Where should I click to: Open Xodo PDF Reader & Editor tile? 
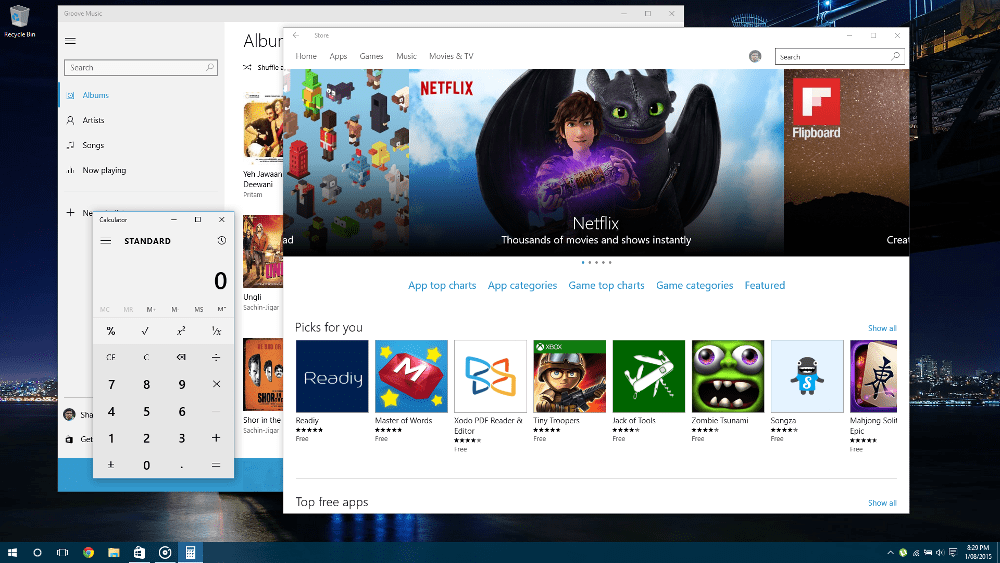pos(490,376)
